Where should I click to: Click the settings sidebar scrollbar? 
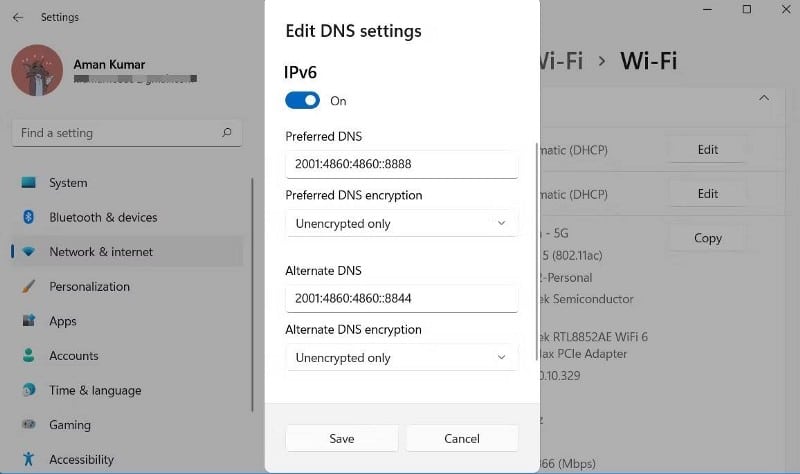tap(252, 294)
